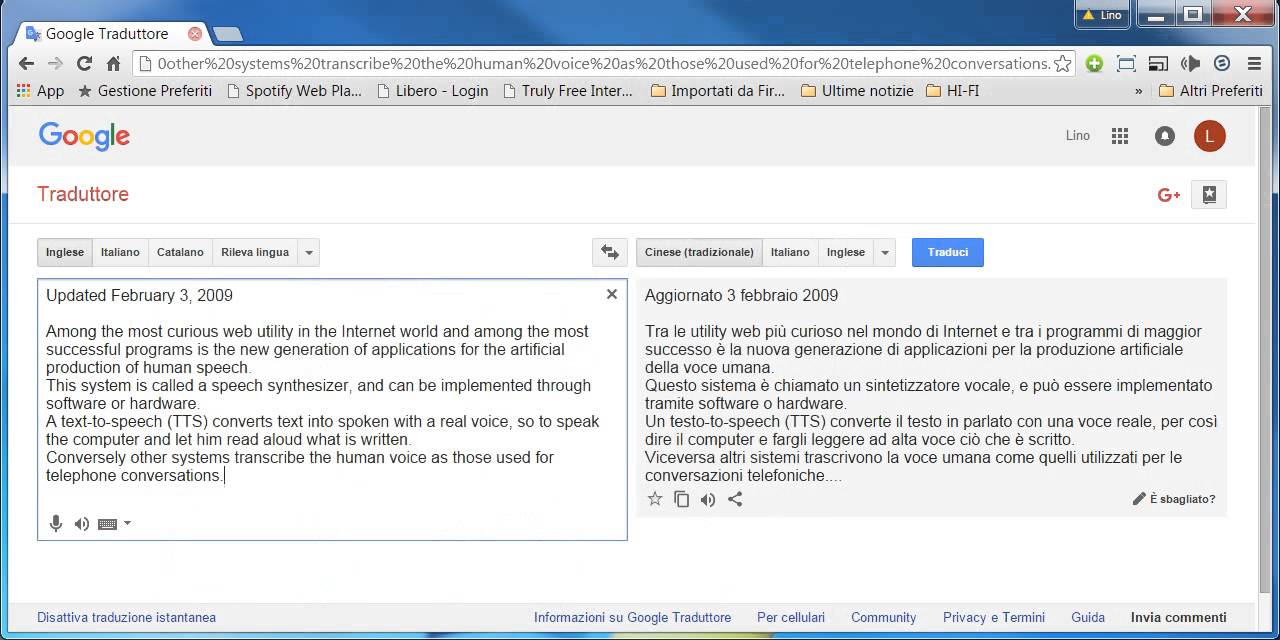Select Cinese (tradizionale) as target language
This screenshot has height=640, width=1280.
(699, 252)
